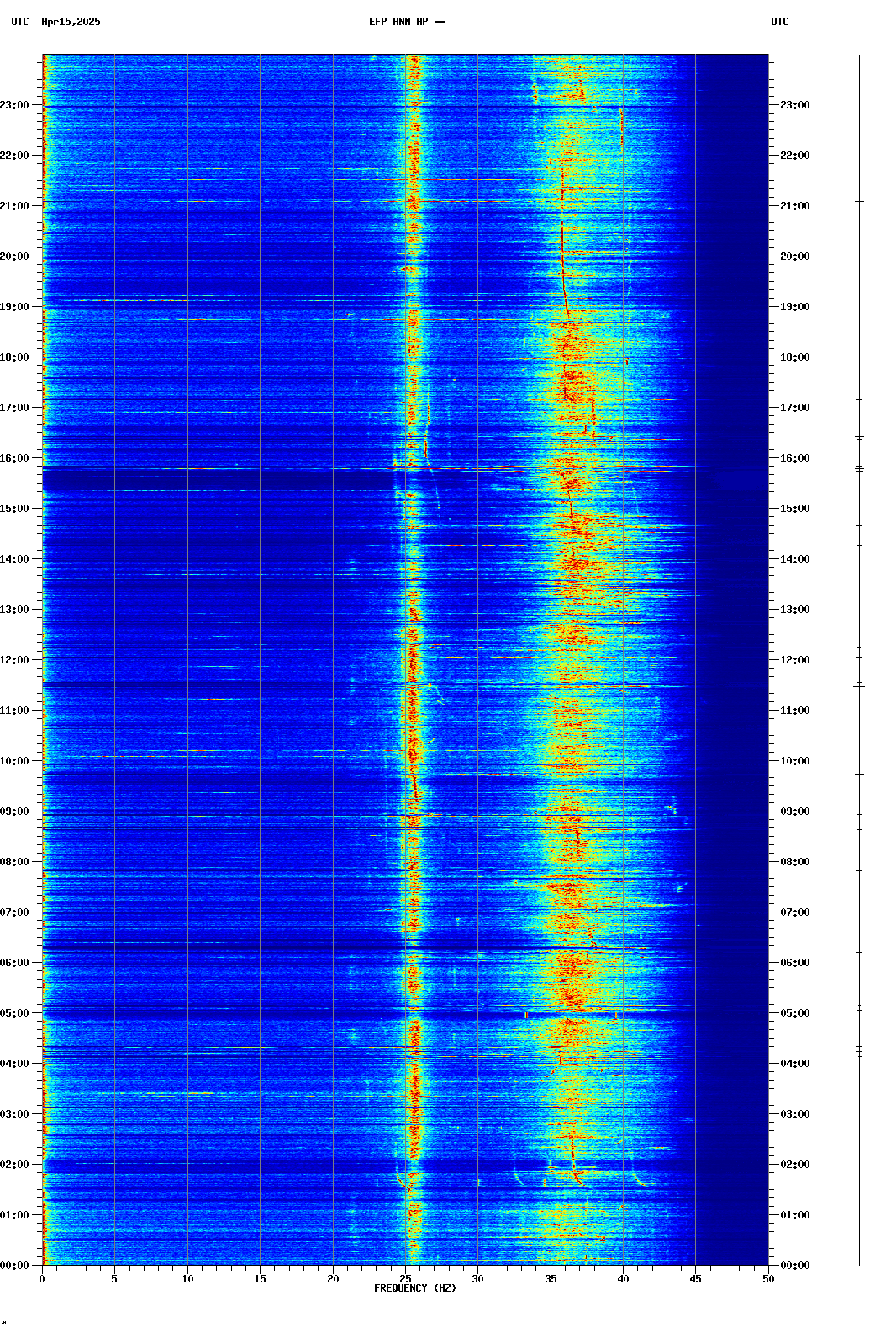Select the 16:00 label on right time axis
896x1332 pixels.
794,458
